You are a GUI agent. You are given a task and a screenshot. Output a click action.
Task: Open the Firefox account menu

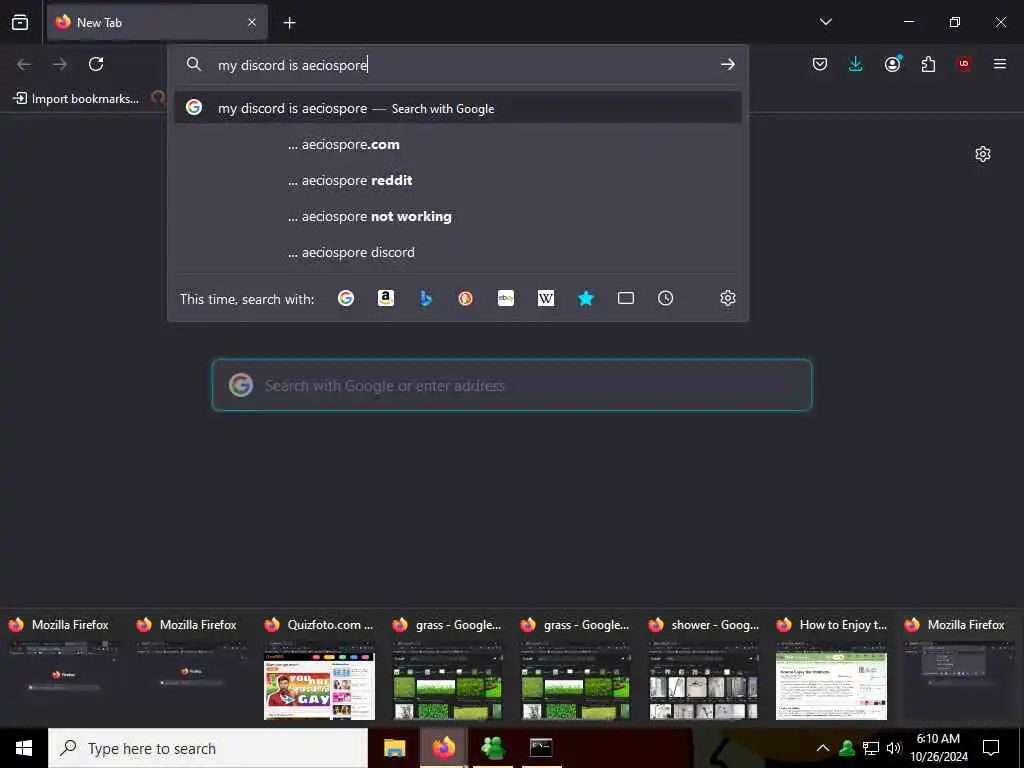pyautogui.click(x=892, y=64)
